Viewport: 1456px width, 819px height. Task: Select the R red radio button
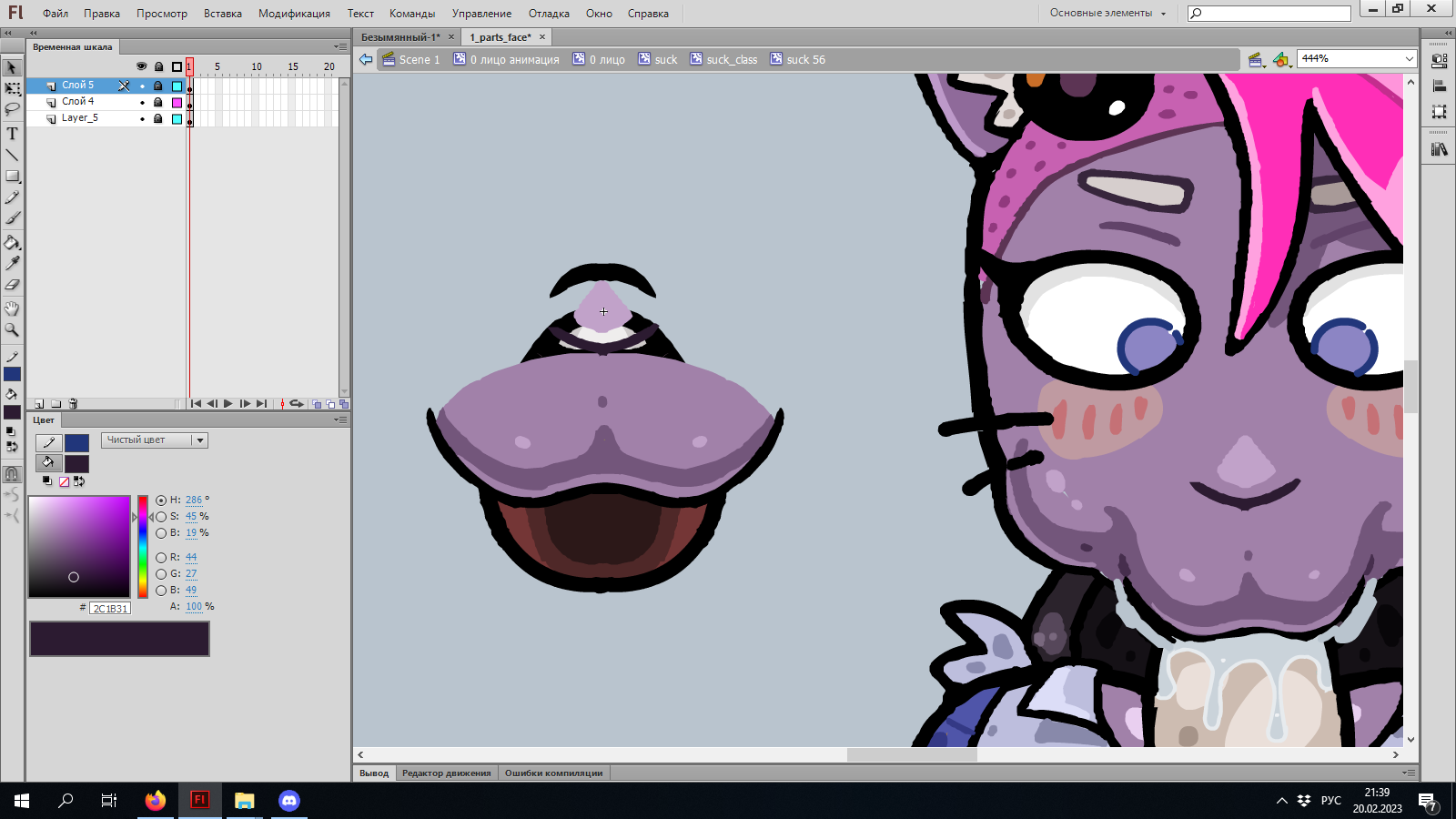tap(161, 558)
